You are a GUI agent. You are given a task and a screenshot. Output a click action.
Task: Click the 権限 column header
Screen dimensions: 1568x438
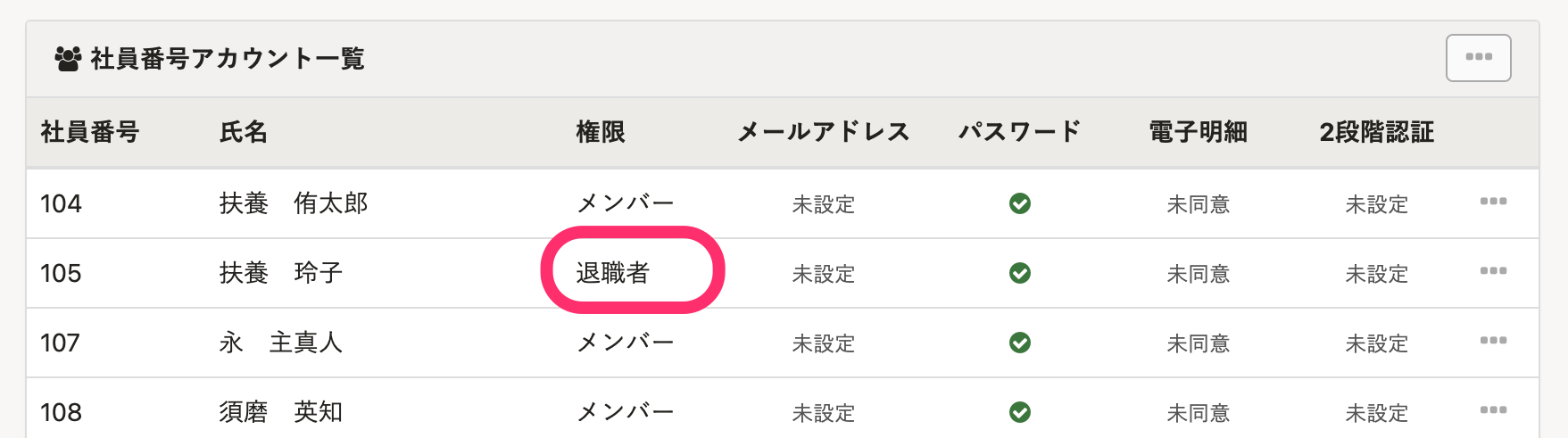[601, 132]
